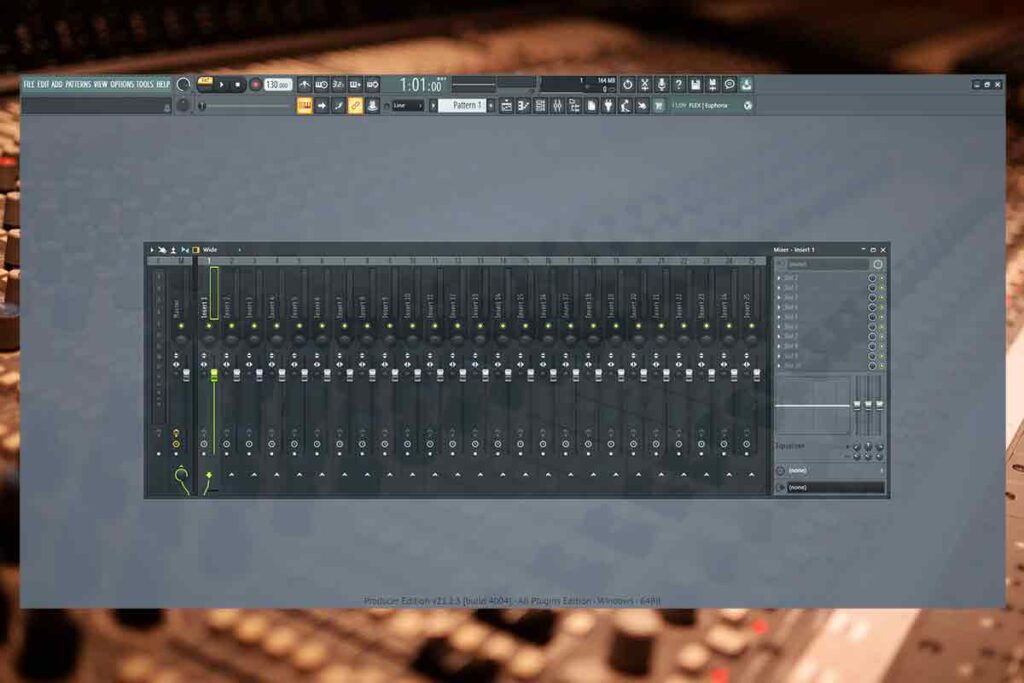Click the save project floppy icon

click(x=695, y=85)
